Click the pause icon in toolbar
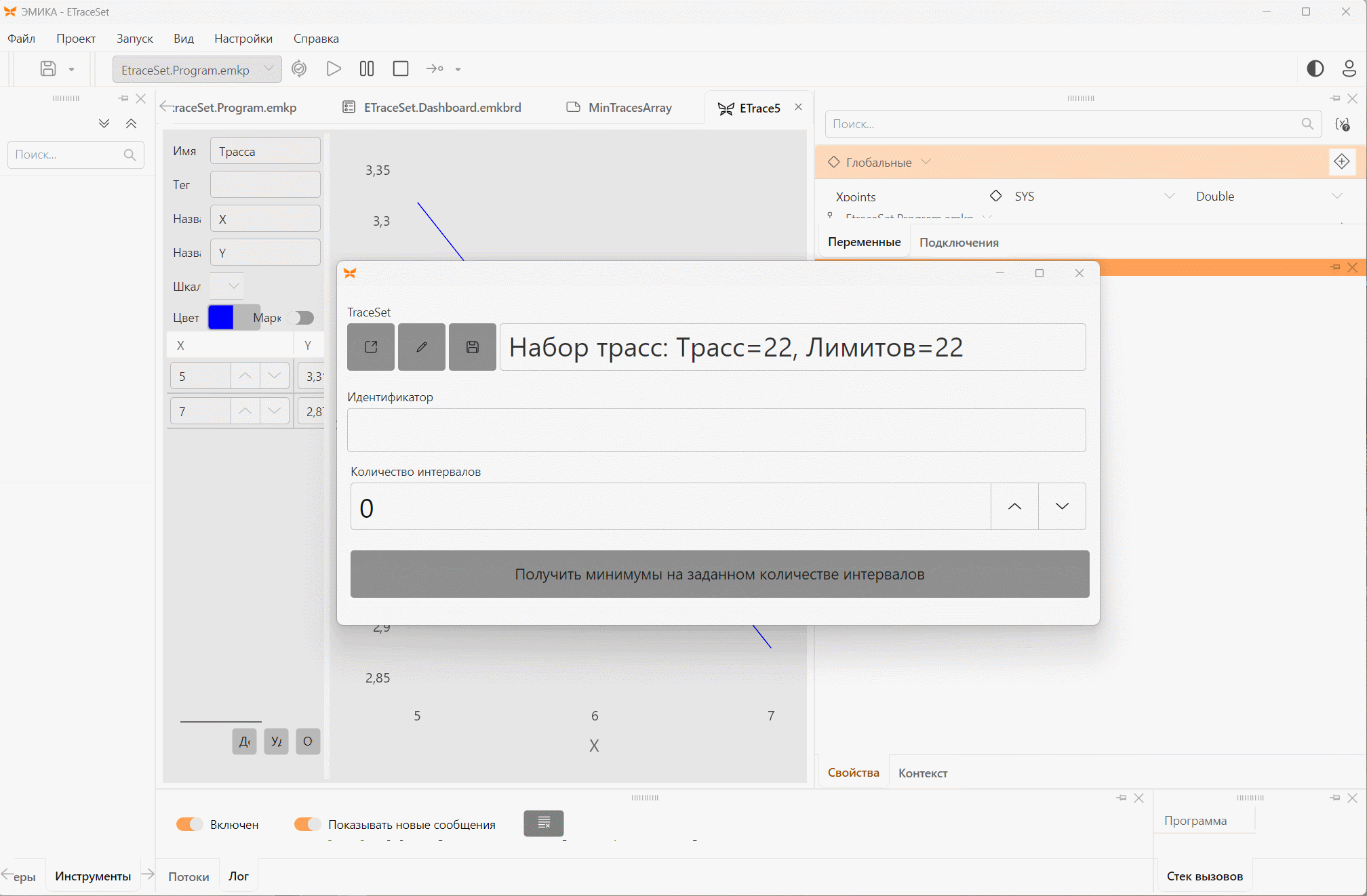This screenshot has height=896, width=1367. pyautogui.click(x=367, y=68)
